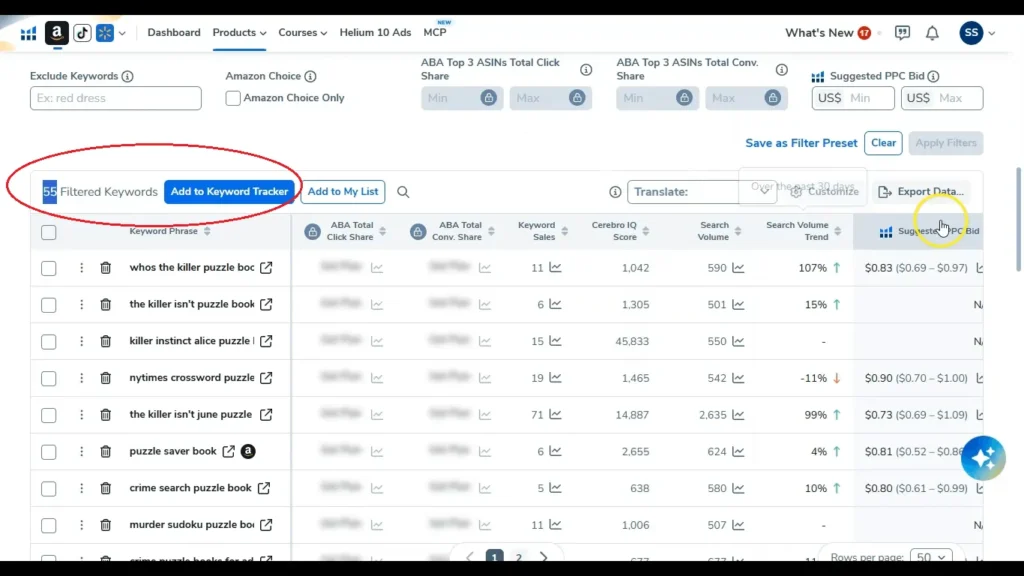Delete 'puzzle saver book' keyword row
This screenshot has height=576, width=1024.
coord(105,451)
